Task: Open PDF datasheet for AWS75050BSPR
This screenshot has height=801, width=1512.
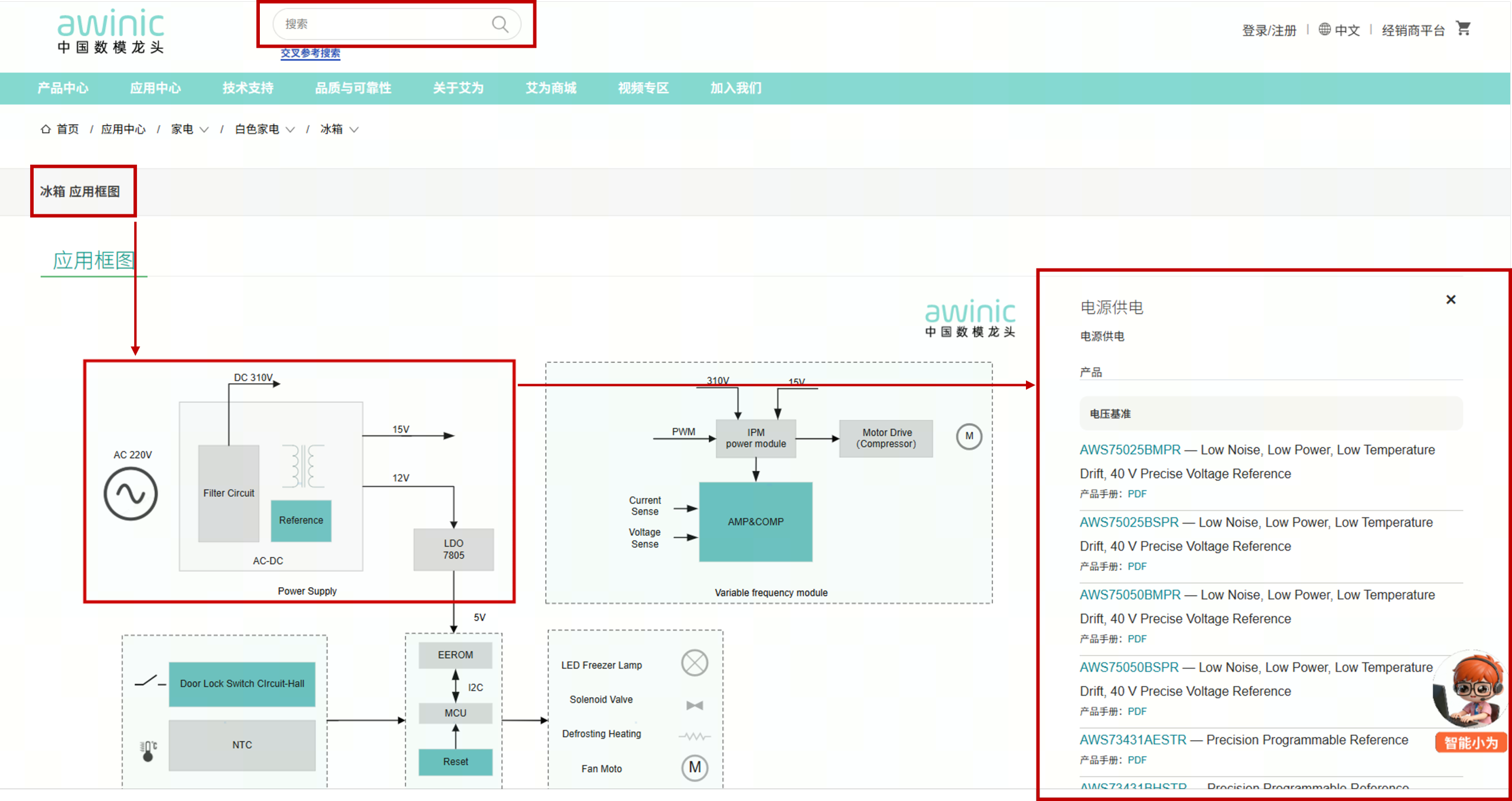Action: (x=1137, y=712)
